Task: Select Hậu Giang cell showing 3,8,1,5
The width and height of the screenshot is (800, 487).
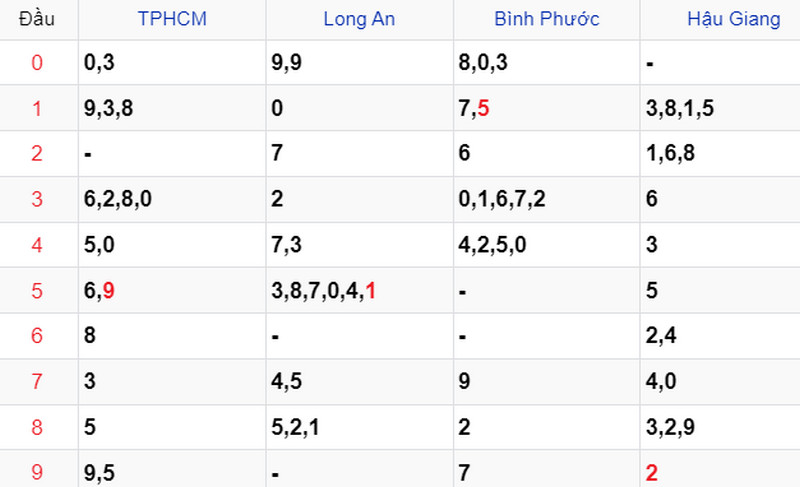Action: pos(720,108)
